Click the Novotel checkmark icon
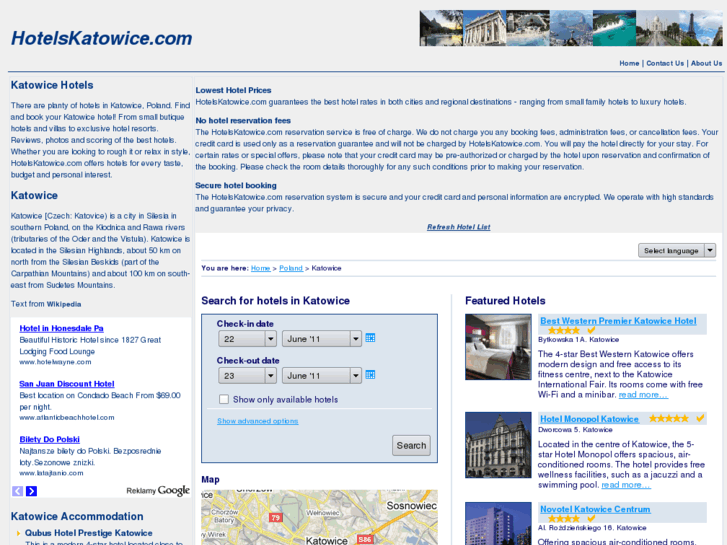The height and width of the screenshot is (545, 727). pos(591,519)
